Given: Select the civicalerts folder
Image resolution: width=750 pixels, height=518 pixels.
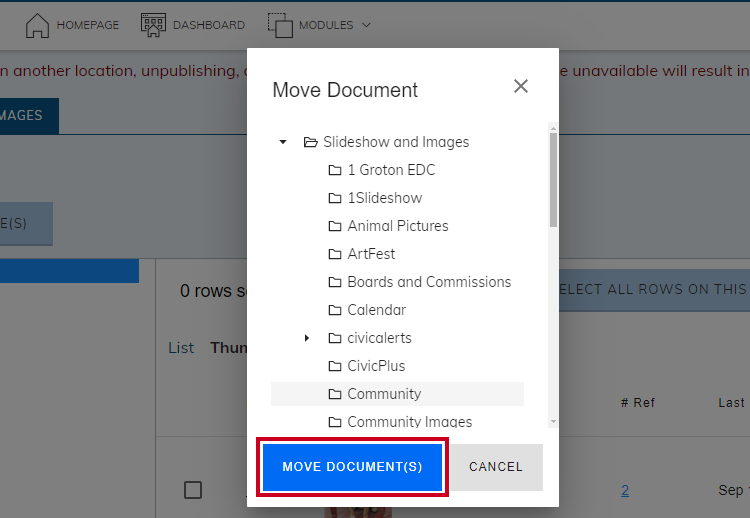Looking at the screenshot, I should (379, 338).
